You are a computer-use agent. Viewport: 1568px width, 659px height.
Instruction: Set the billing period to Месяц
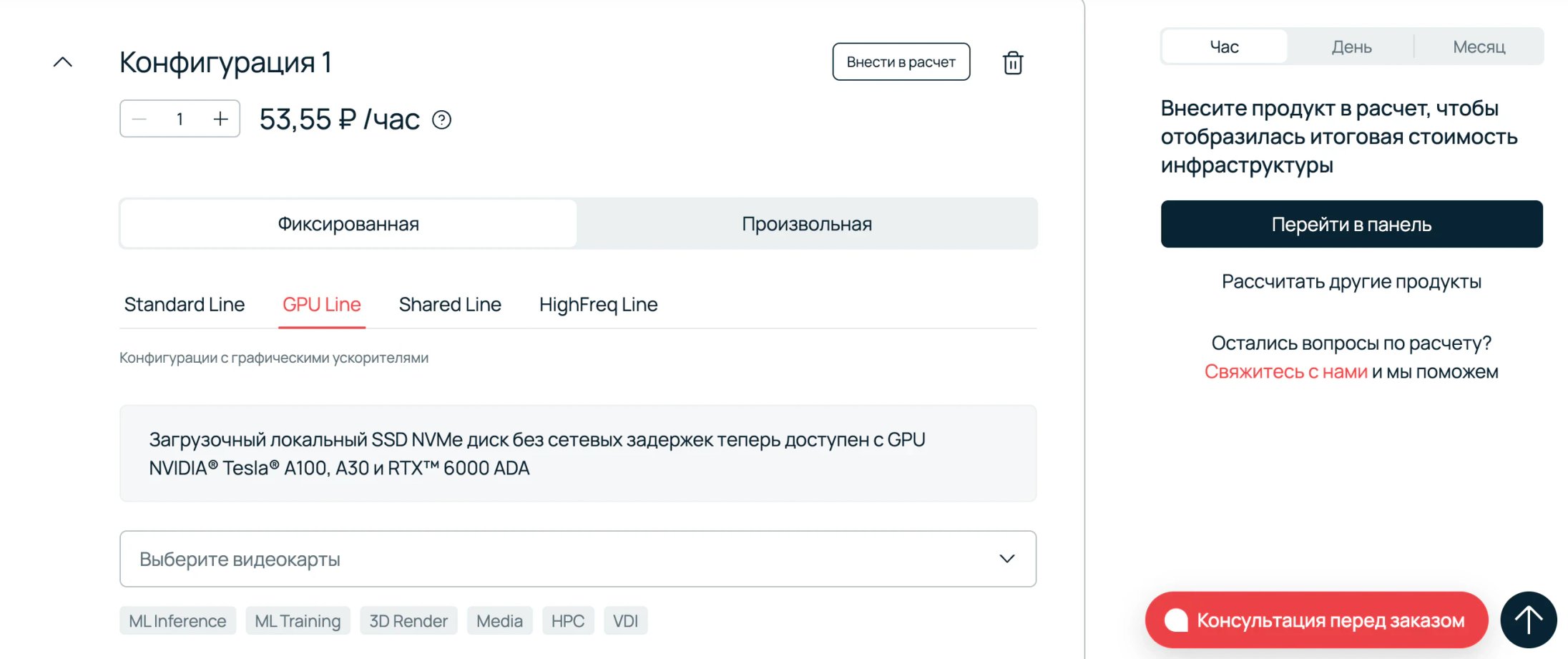[x=1479, y=47]
